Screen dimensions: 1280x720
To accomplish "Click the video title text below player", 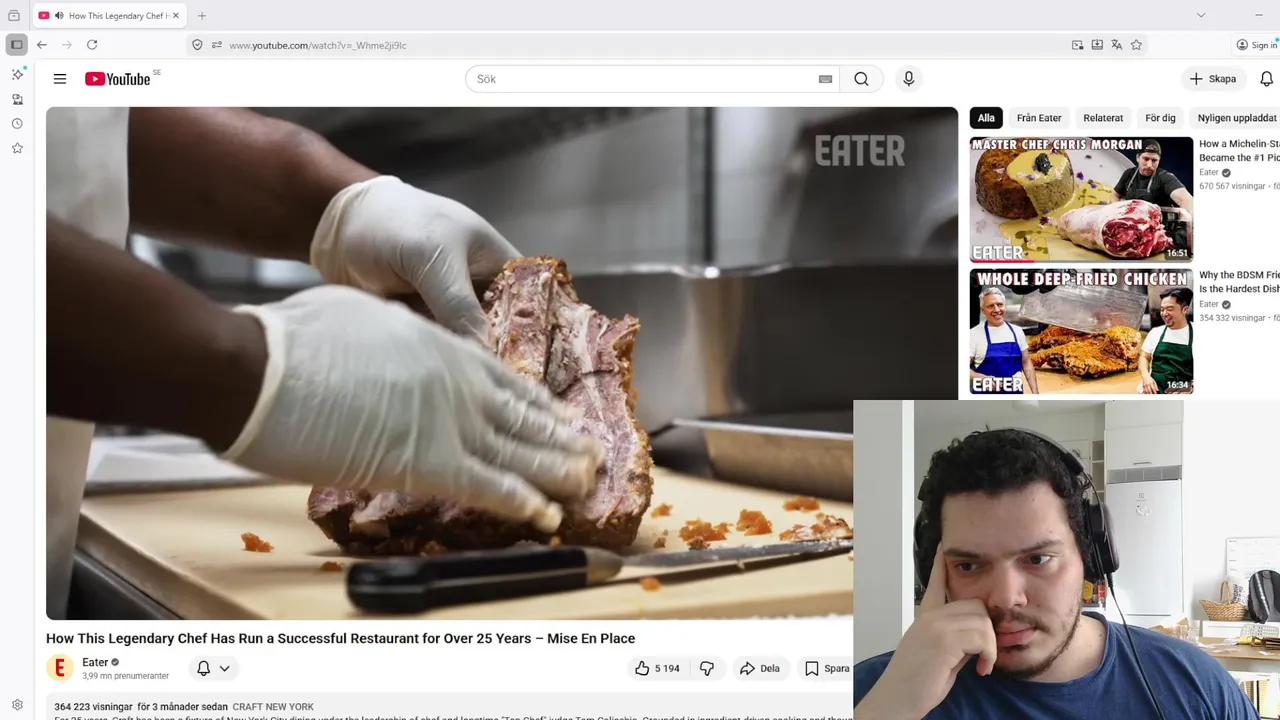I will [340, 638].
